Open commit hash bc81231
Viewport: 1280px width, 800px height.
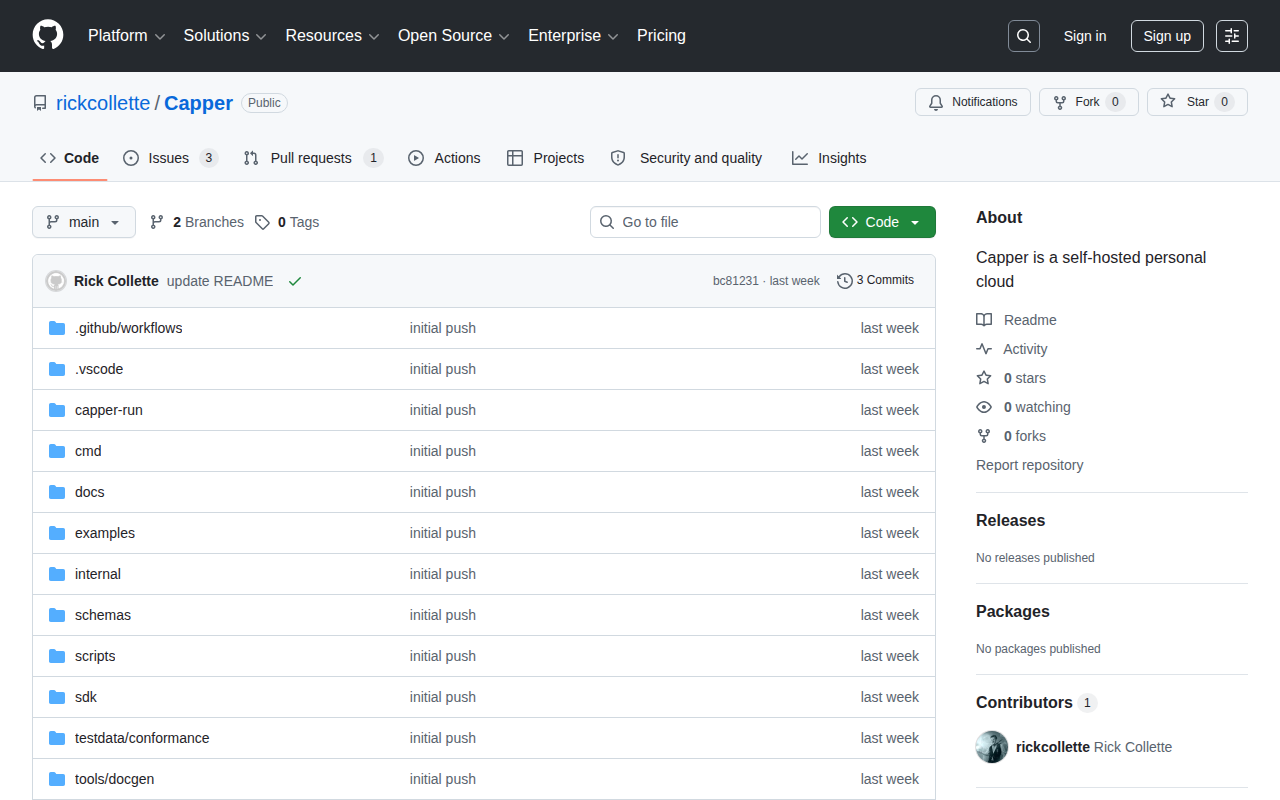click(x=736, y=281)
